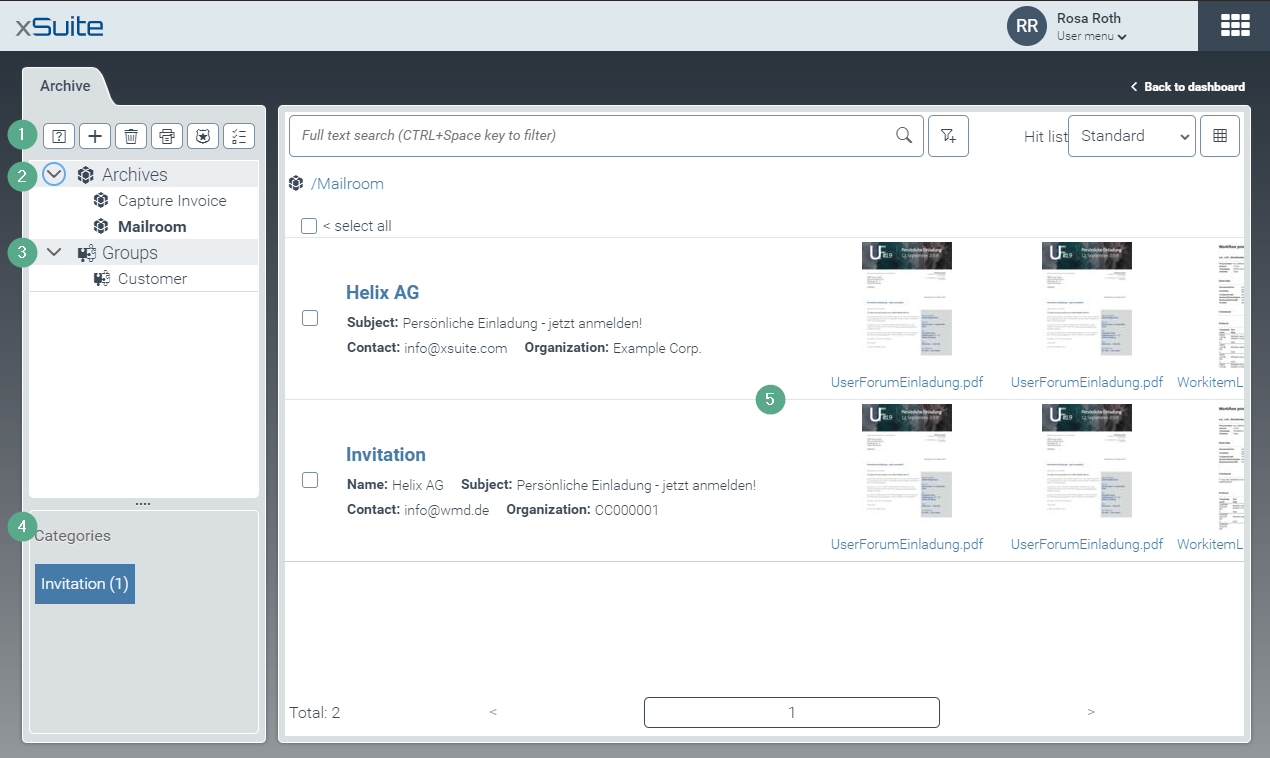This screenshot has height=758, width=1270.
Task: Open the Hit list Standard dropdown
Action: coord(1131,136)
